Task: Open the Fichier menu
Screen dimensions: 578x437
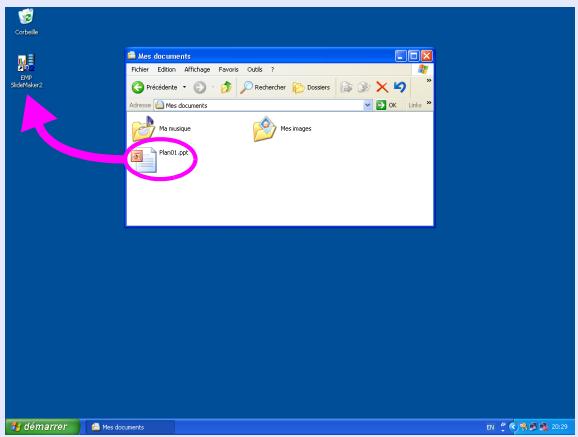Action: click(140, 69)
